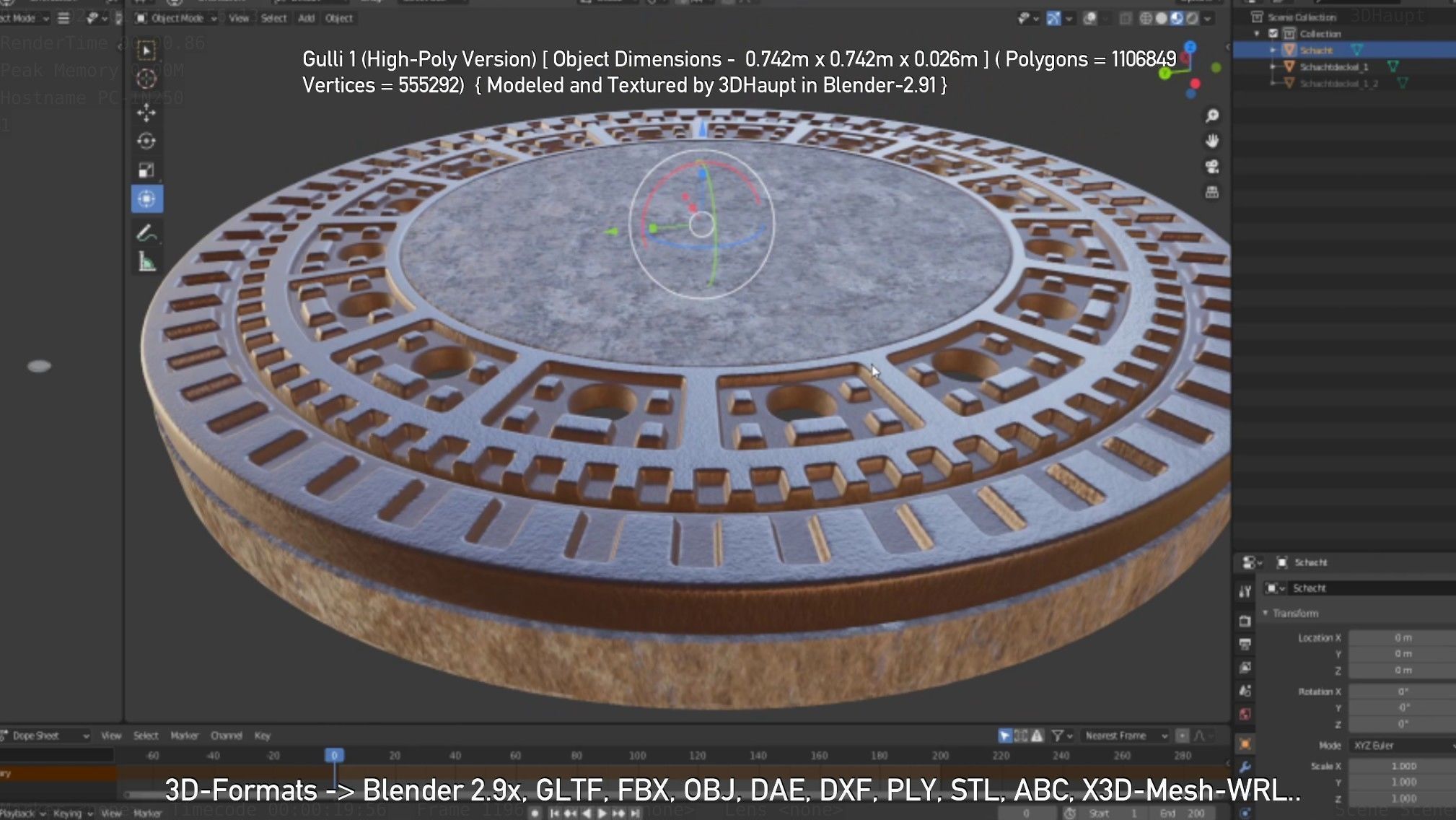Open Dope Sheet Marker menu
Viewport: 1456px width, 820px height.
[184, 736]
